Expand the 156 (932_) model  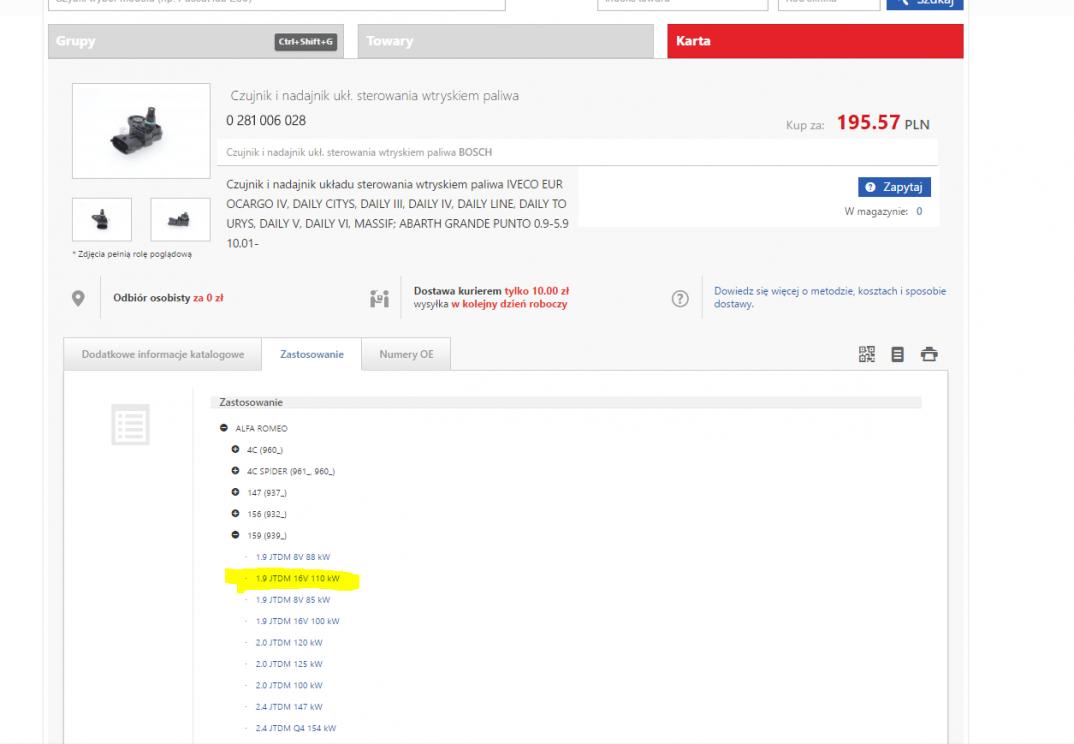235,513
